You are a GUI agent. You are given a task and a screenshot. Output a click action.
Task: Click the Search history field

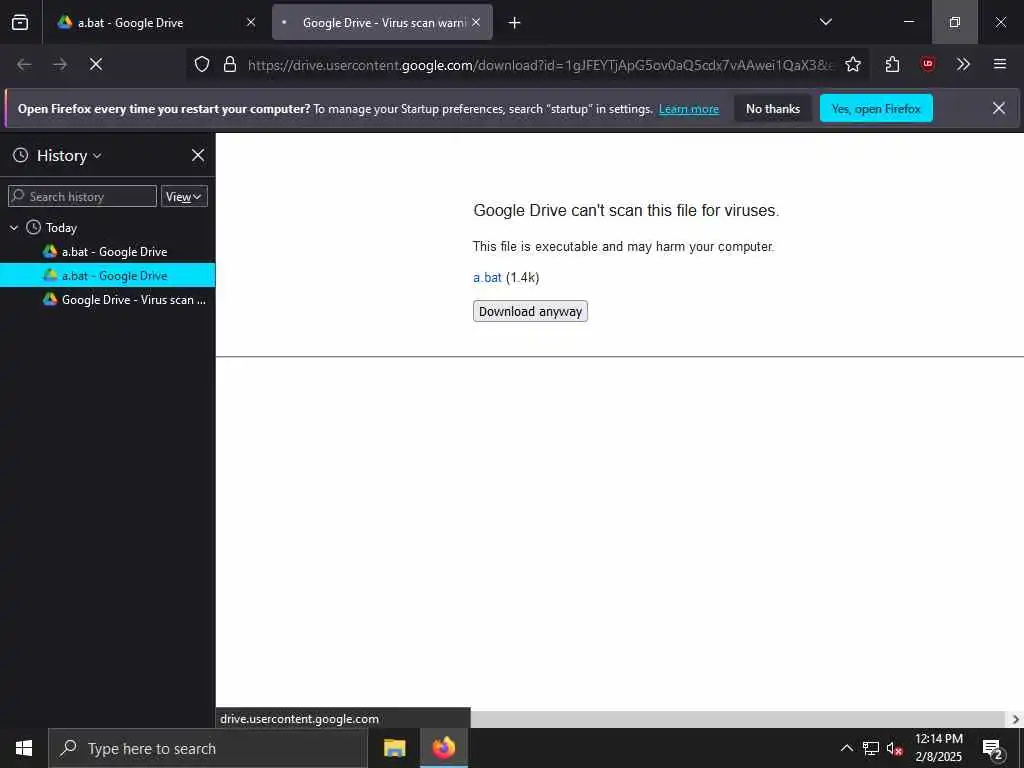pos(82,197)
